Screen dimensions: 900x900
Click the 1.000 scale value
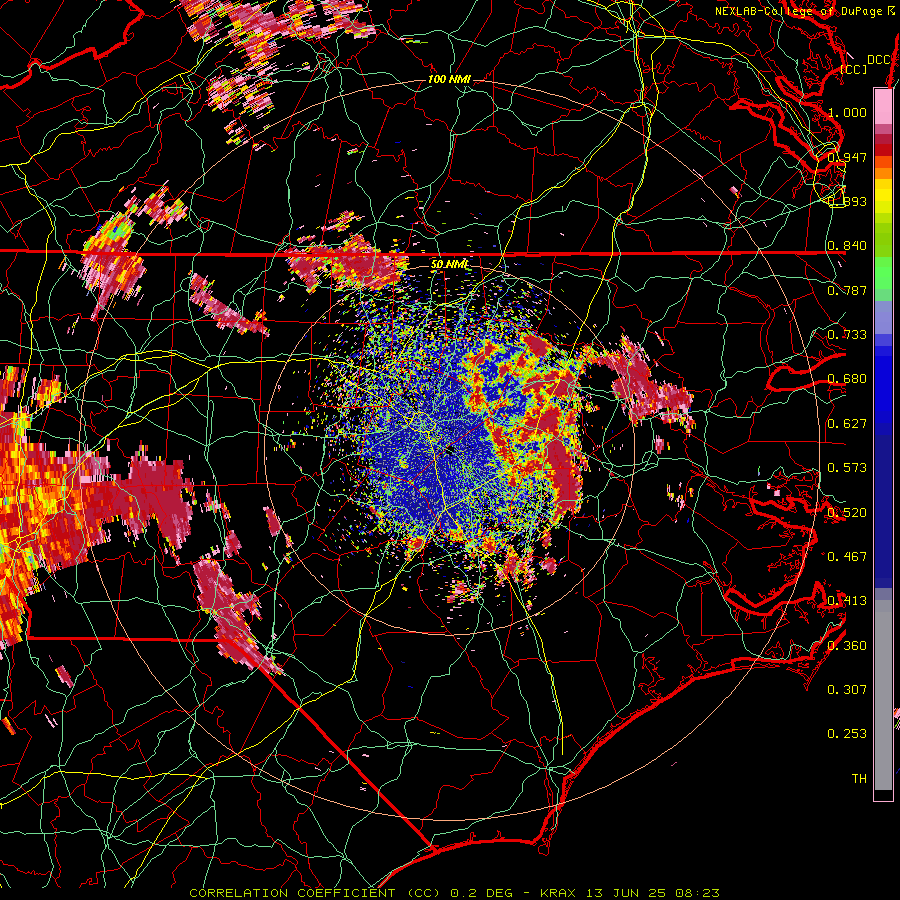point(847,112)
